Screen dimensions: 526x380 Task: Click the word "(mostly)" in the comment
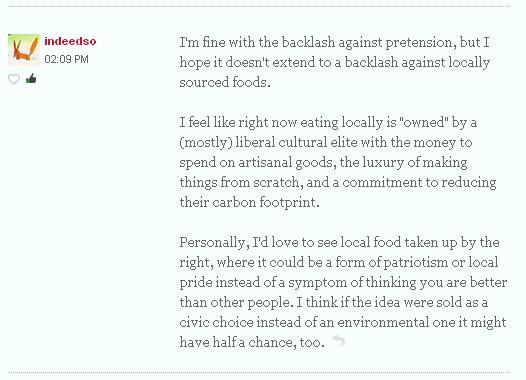click(206, 143)
